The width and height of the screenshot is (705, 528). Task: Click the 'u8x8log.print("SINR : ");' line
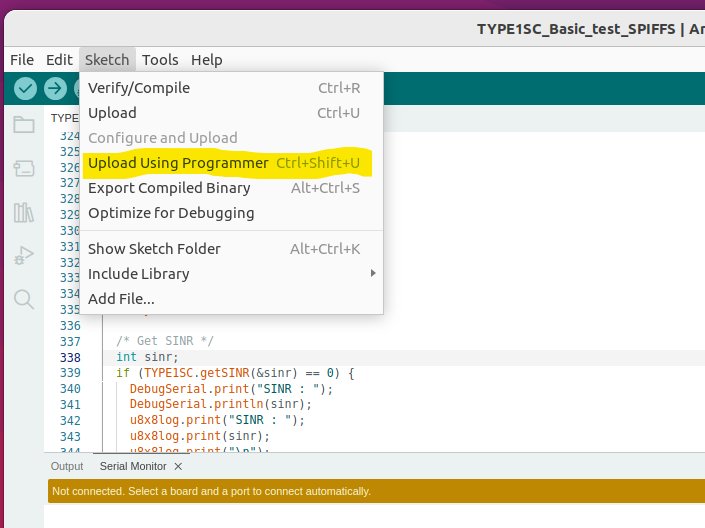(x=218, y=420)
